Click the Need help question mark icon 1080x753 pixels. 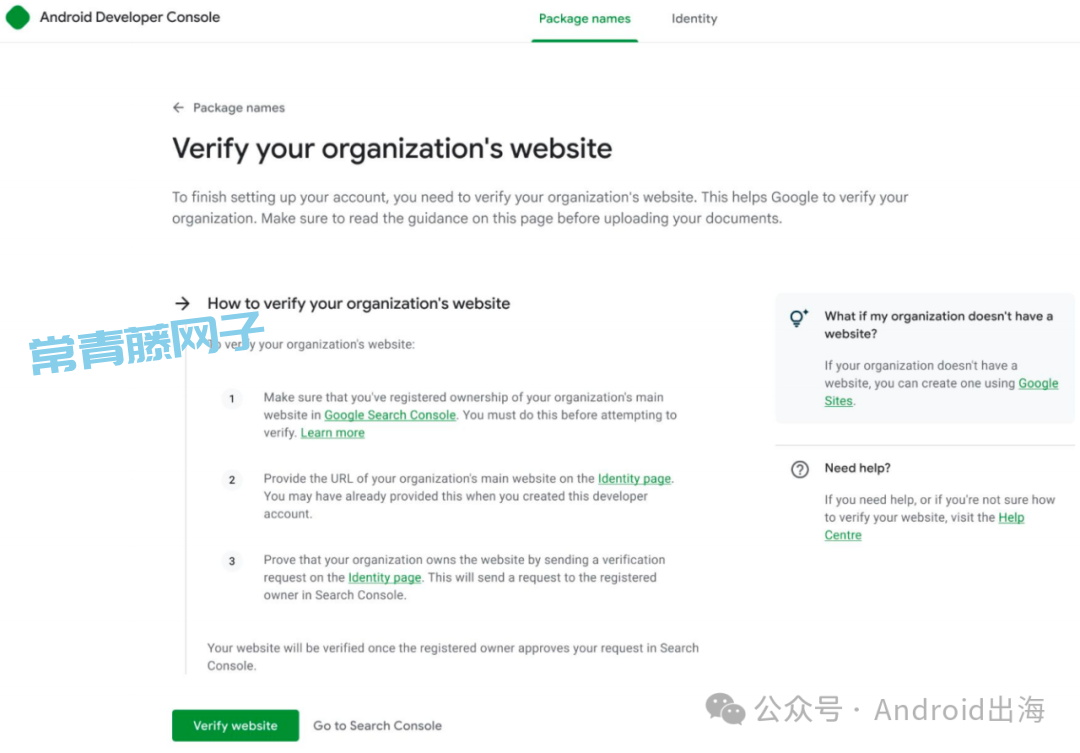[799, 469]
